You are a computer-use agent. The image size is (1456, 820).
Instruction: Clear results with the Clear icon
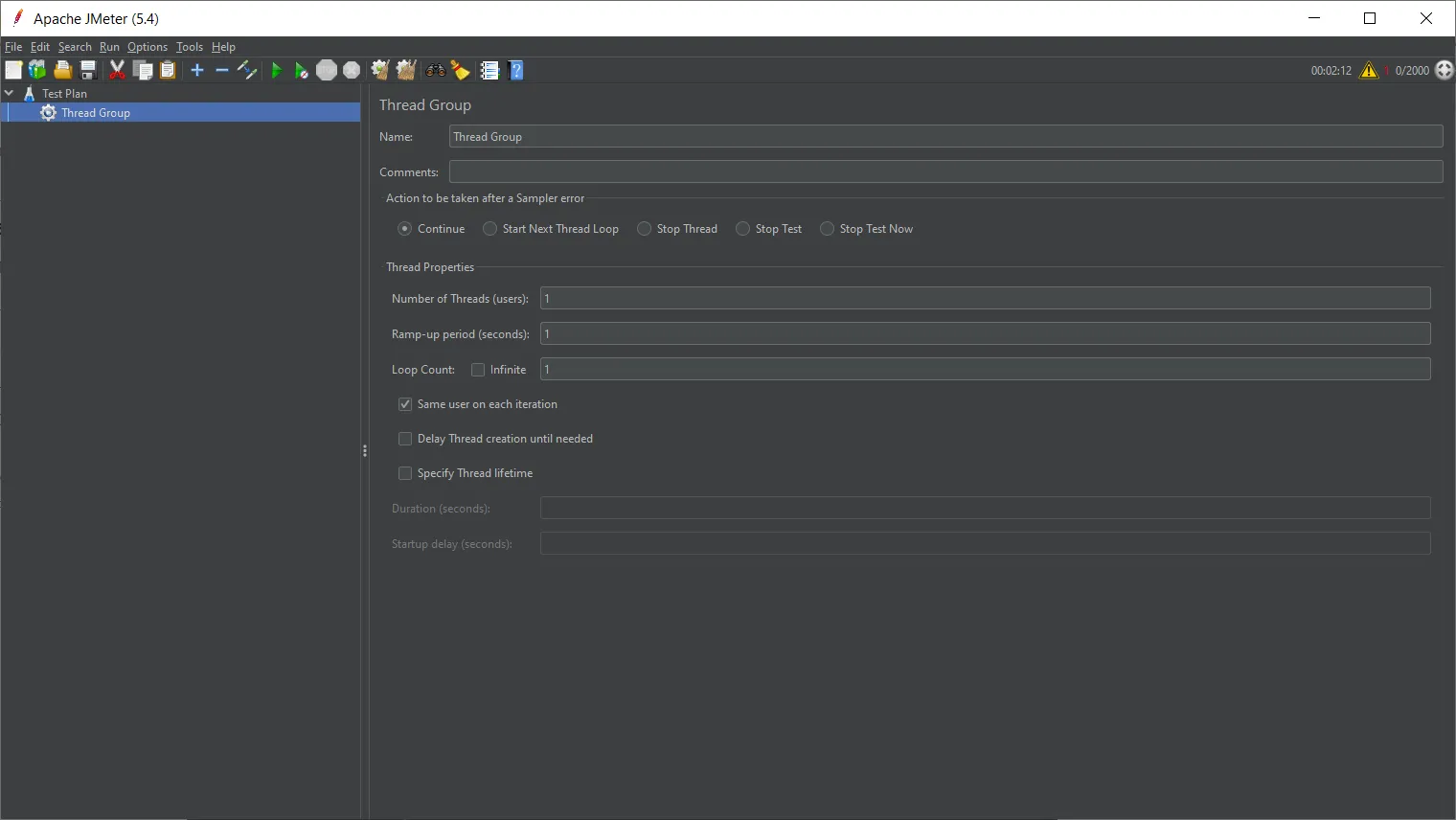tap(380, 70)
